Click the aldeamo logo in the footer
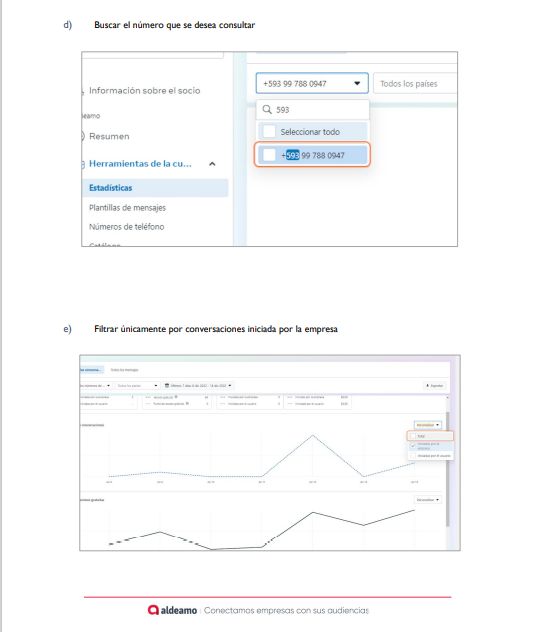Viewport: 536px width, 632px height. click(x=172, y=610)
